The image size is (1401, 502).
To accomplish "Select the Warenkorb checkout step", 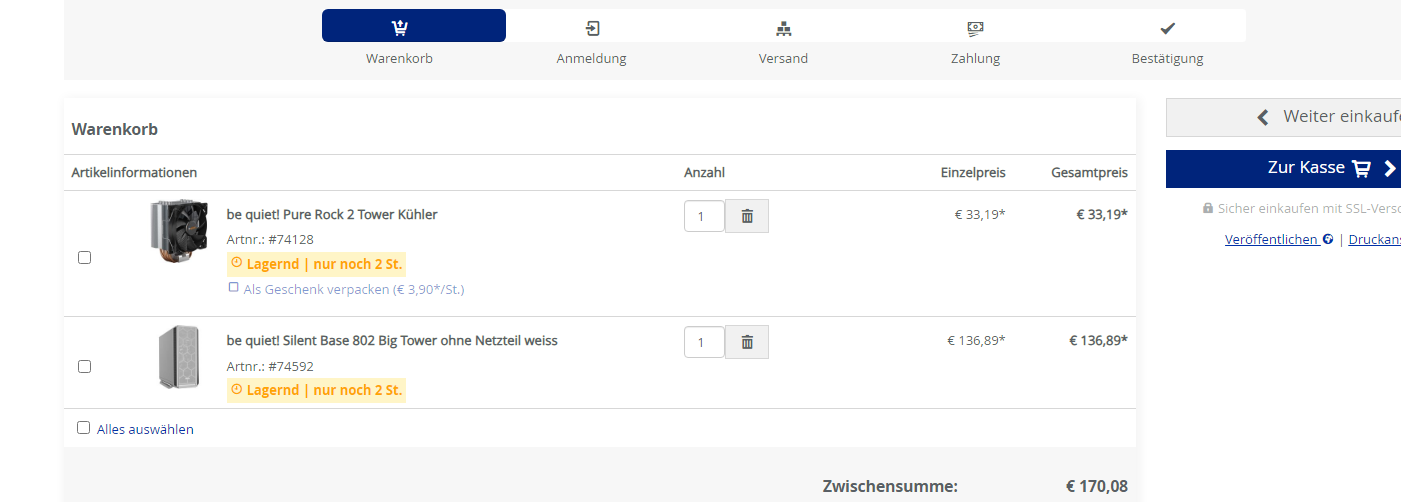I will (413, 26).
